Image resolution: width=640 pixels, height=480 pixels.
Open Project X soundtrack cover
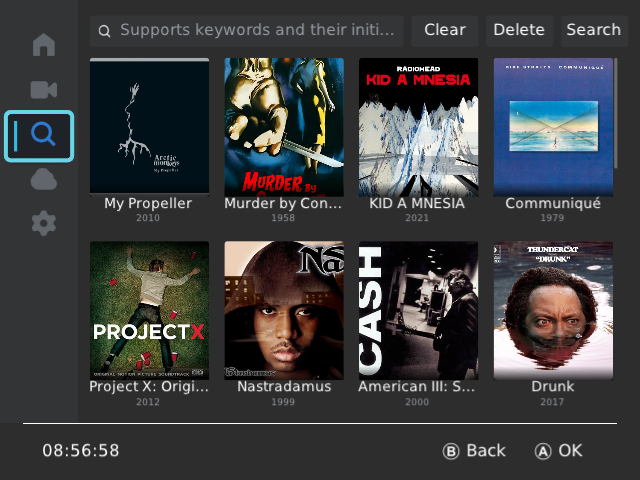pos(149,310)
